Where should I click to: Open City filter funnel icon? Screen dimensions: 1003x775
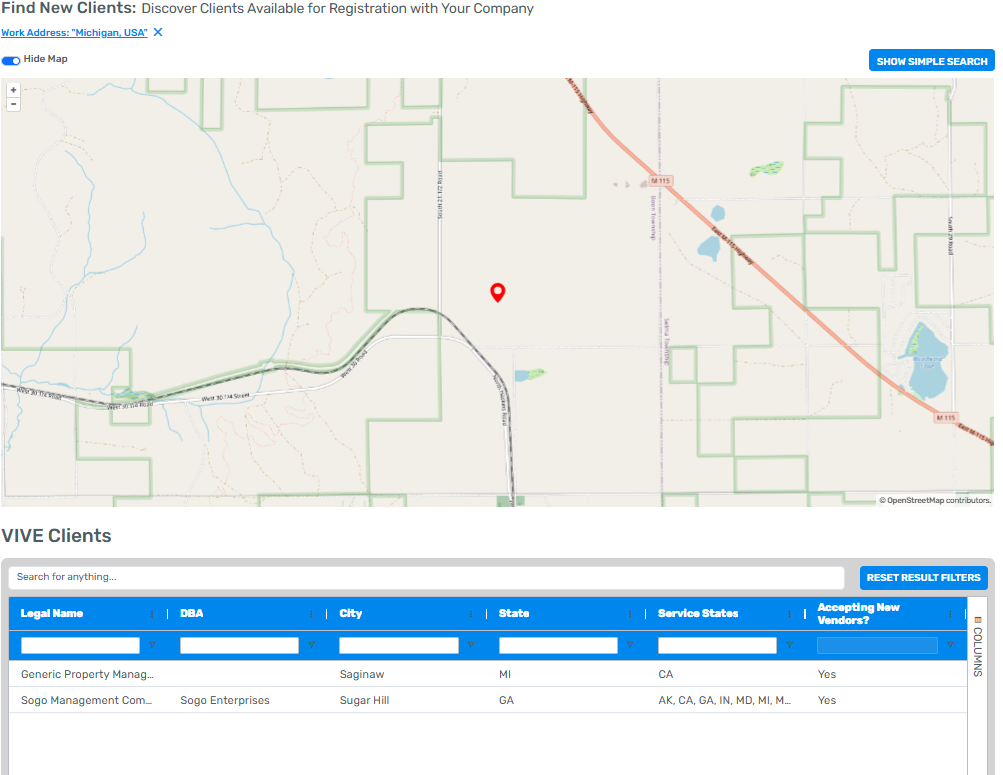point(471,645)
